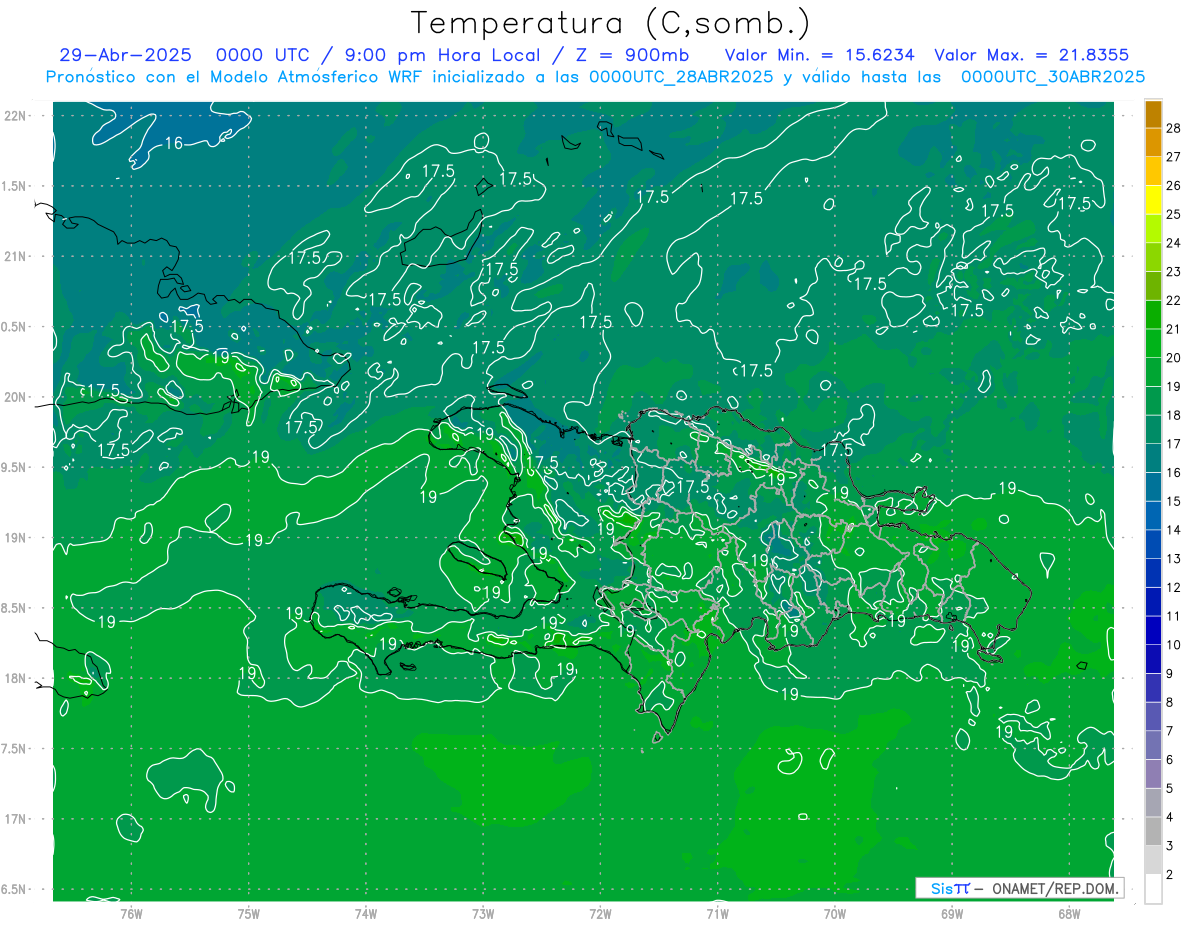
Task: Click the '20N' latitude axis label
Action: tap(16, 397)
